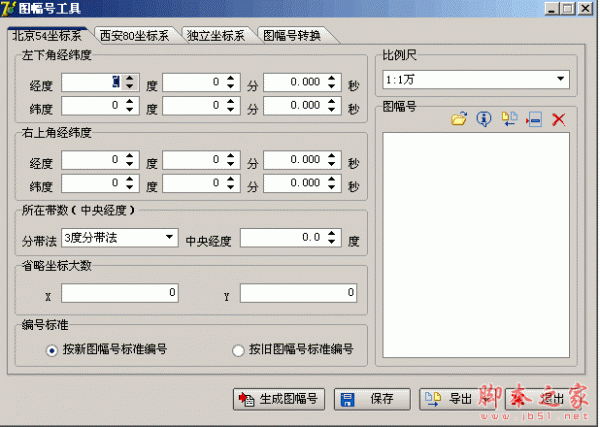
Task: Decrease upper-right 纬度 degrees spinner
Action: click(130, 187)
